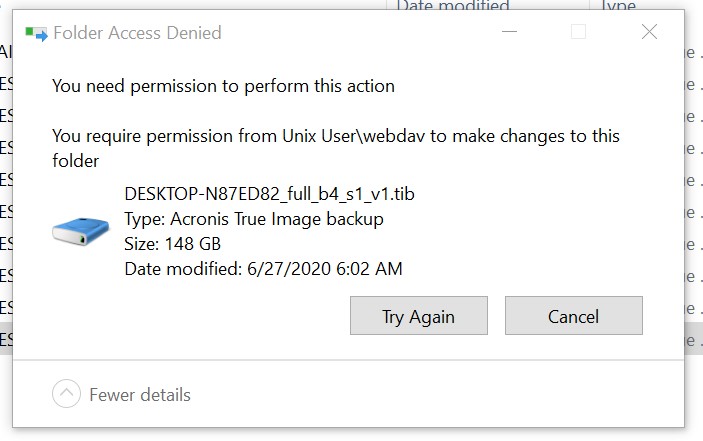Click the greyed-out maximize box in the title bar
Image resolution: width=703 pixels, height=441 pixels.
[578, 32]
